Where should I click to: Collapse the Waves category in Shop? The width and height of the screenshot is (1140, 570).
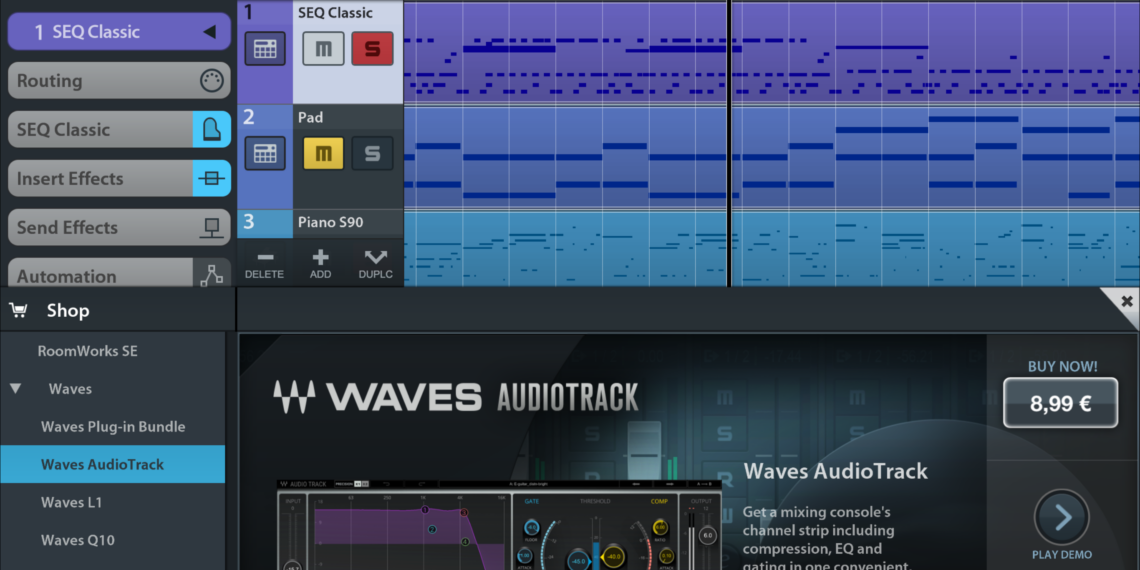pos(16,389)
